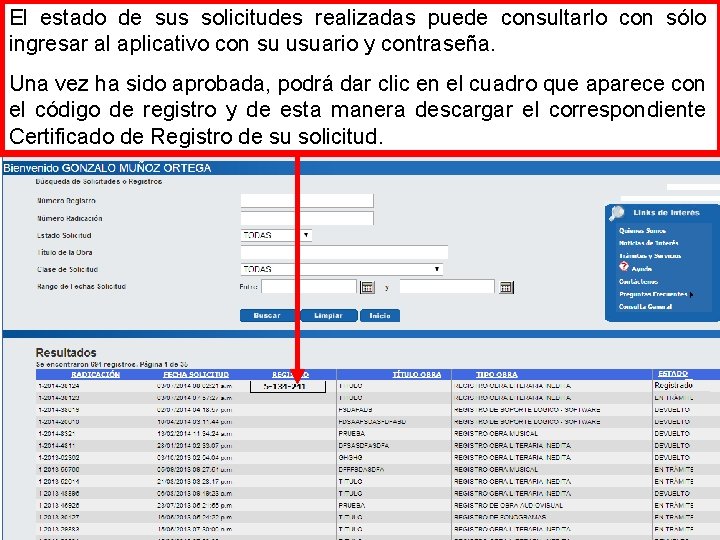Click the Buscar button
This screenshot has height=540, width=720.
267,315
